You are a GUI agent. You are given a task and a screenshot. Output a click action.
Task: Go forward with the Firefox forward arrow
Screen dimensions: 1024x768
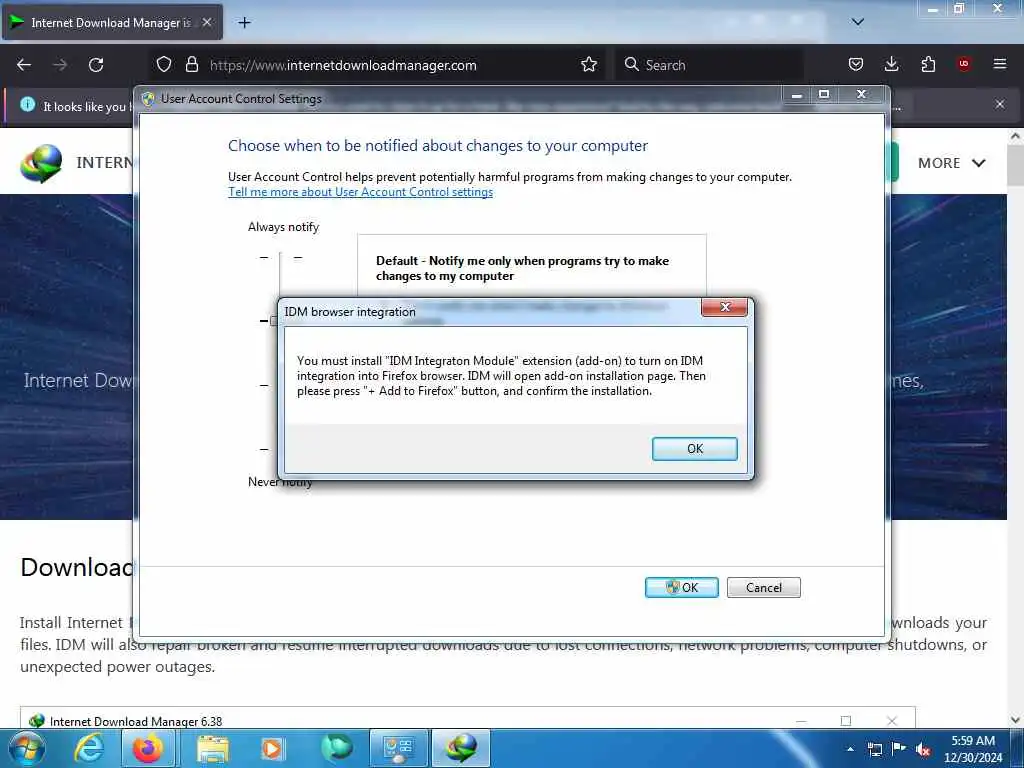59,65
